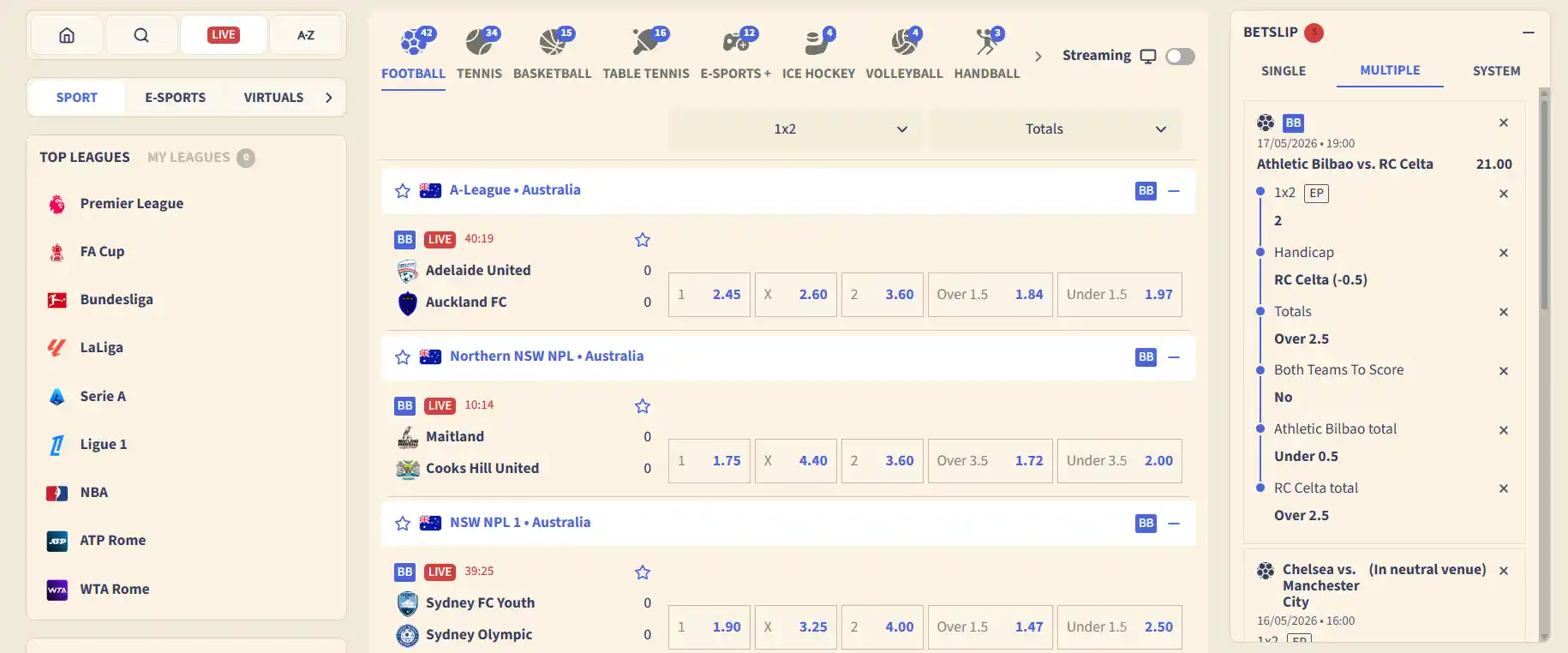1568x653 pixels.
Task: Pick draw at 2.60 for Adelaide match
Action: [x=796, y=295]
